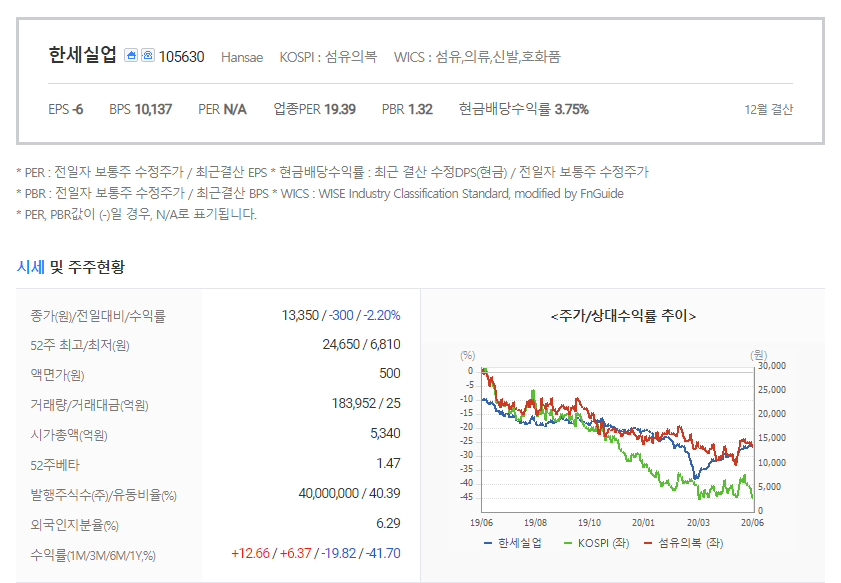Click the 한세실업 legend entry

513,543
